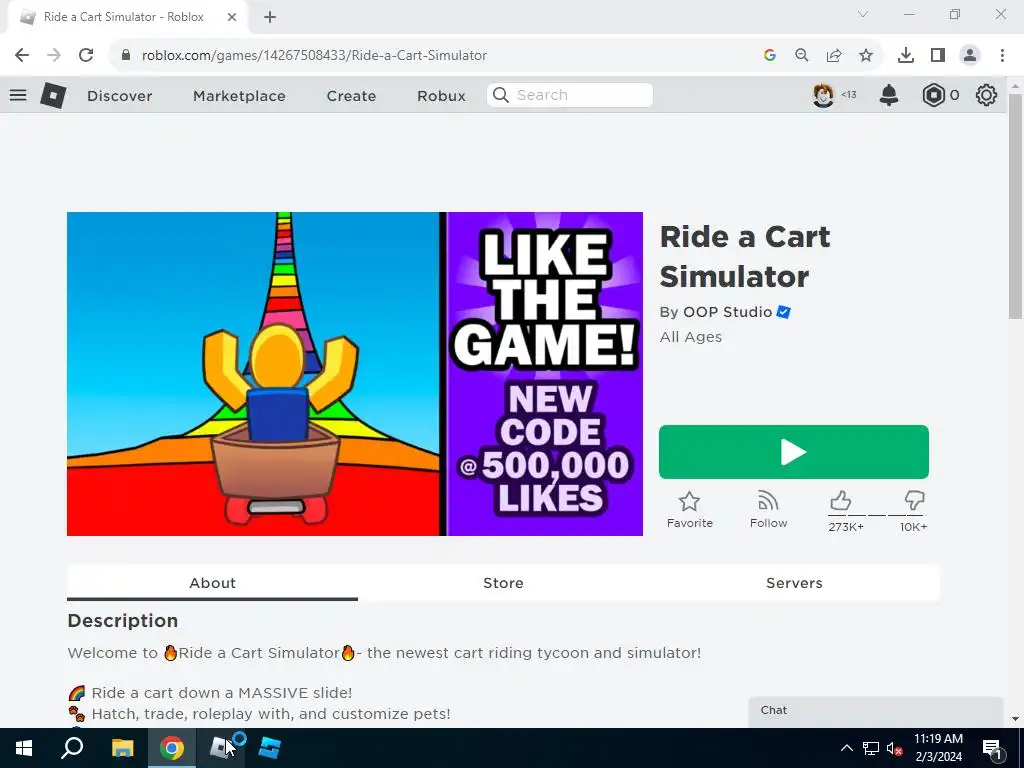
Task: Share this page using the share icon
Action: pyautogui.click(x=834, y=56)
